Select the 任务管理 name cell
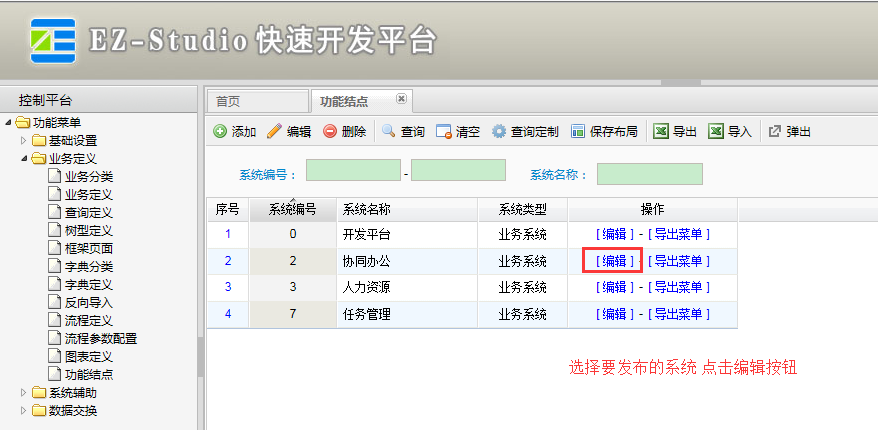This screenshot has width=878, height=430. click(x=407, y=314)
